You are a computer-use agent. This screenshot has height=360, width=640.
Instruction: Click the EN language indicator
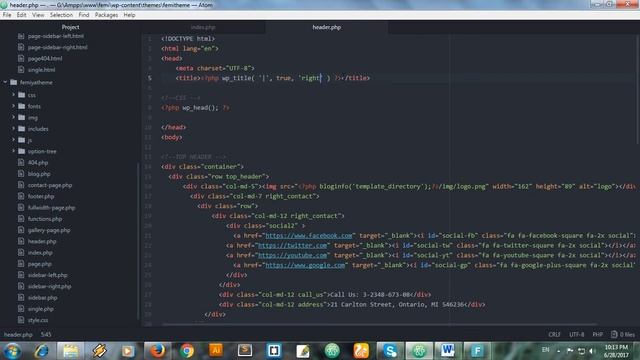[x=545, y=350]
